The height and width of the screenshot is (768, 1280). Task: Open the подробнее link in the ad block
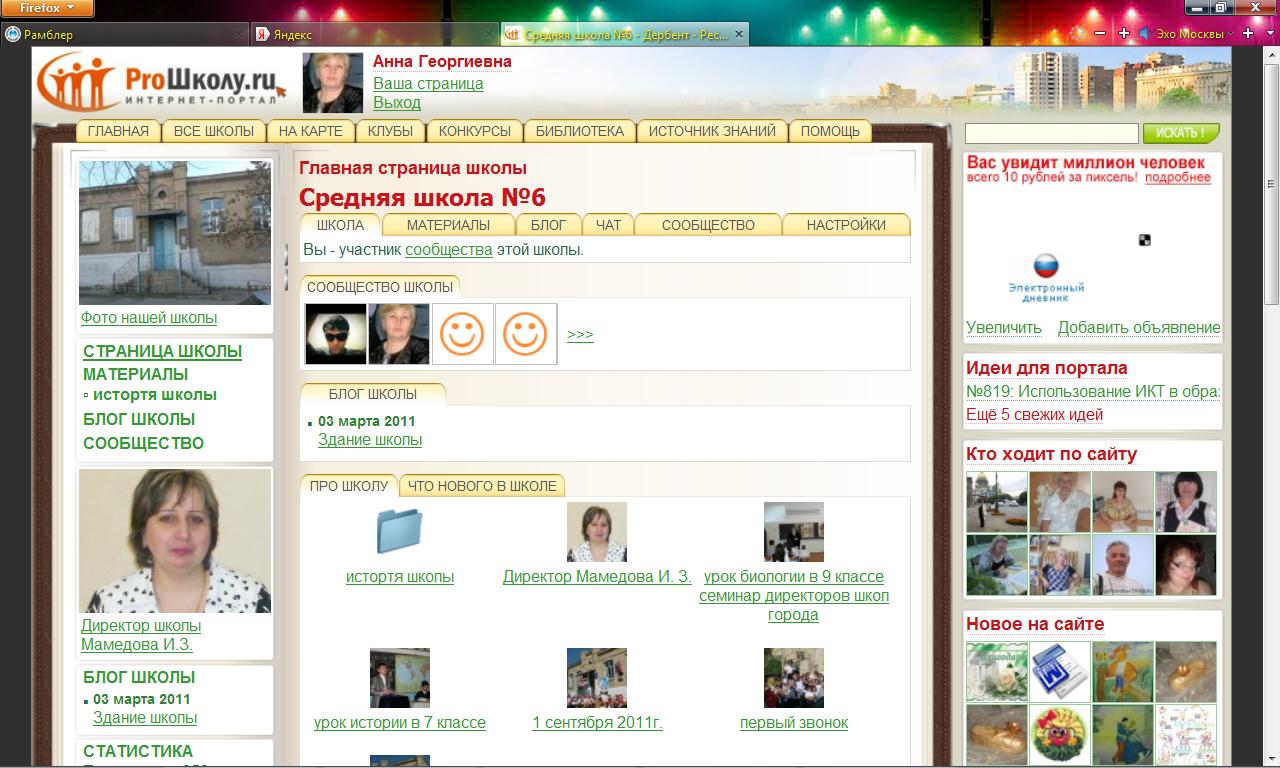pos(1178,178)
